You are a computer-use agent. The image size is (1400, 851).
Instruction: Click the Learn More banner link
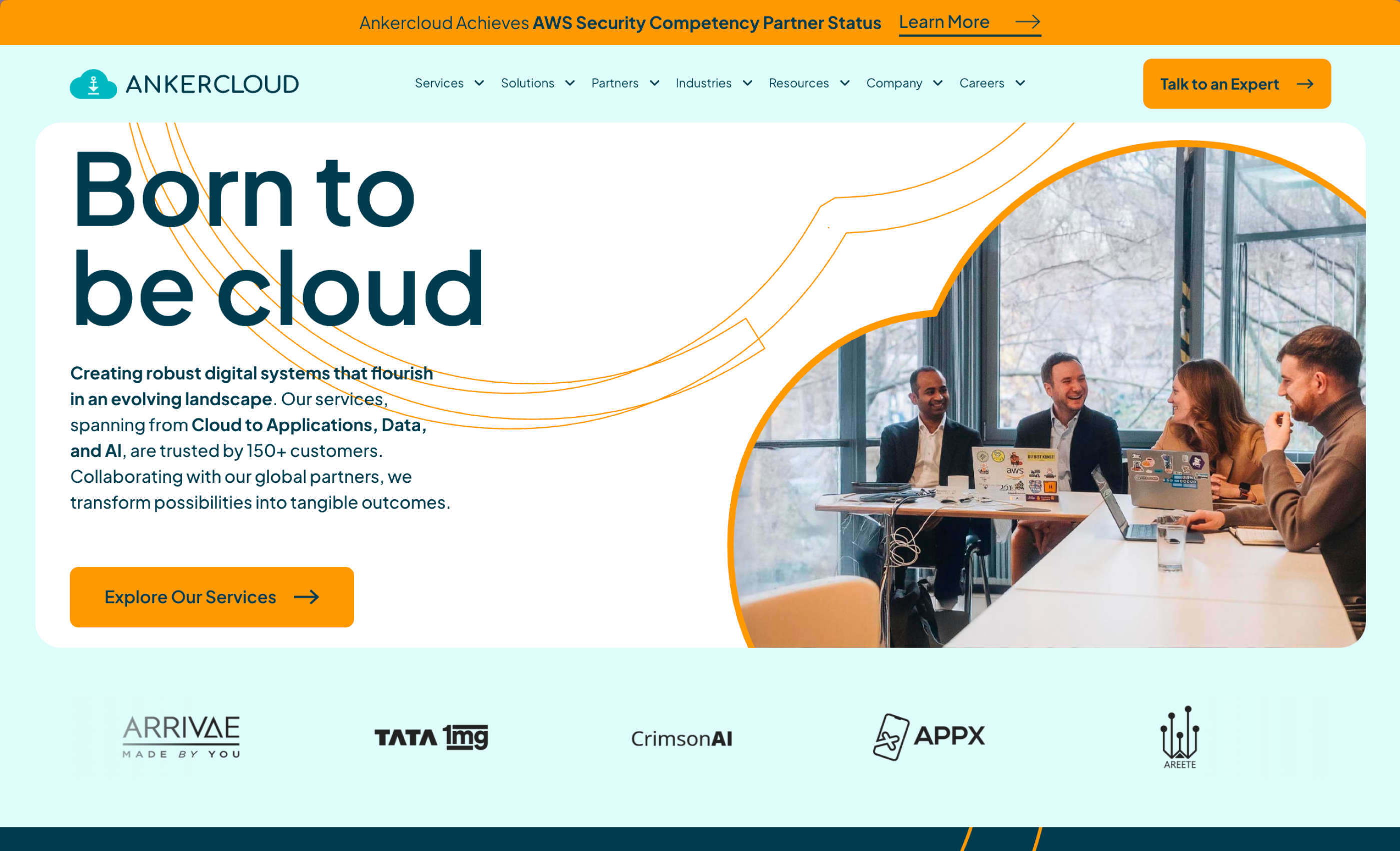coord(944,22)
